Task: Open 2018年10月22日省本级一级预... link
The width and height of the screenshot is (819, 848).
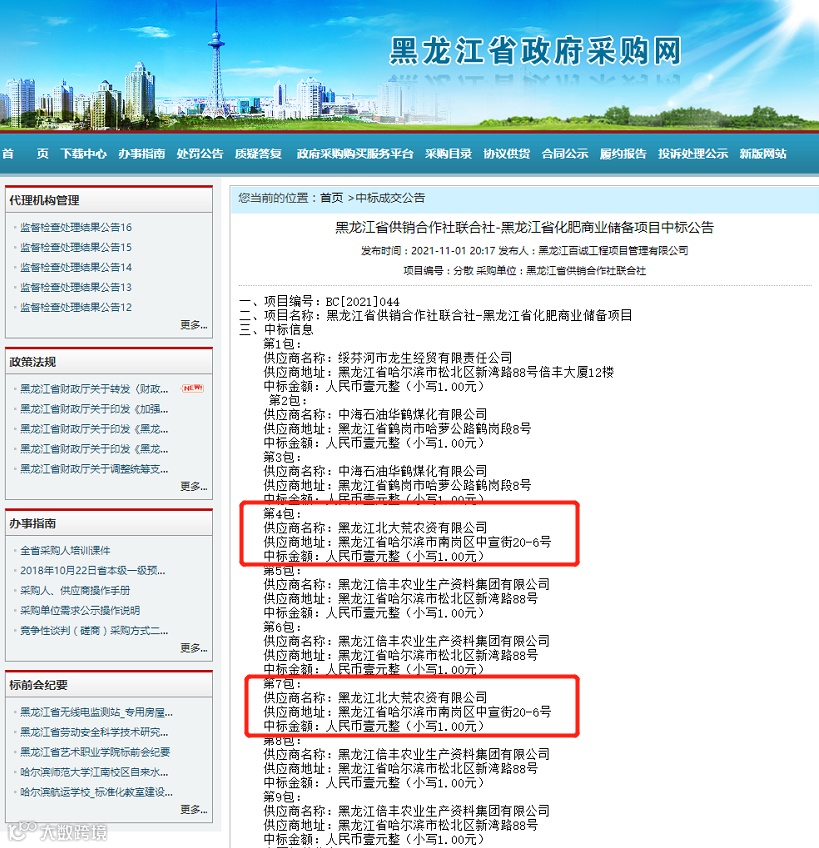Action: coord(93,571)
